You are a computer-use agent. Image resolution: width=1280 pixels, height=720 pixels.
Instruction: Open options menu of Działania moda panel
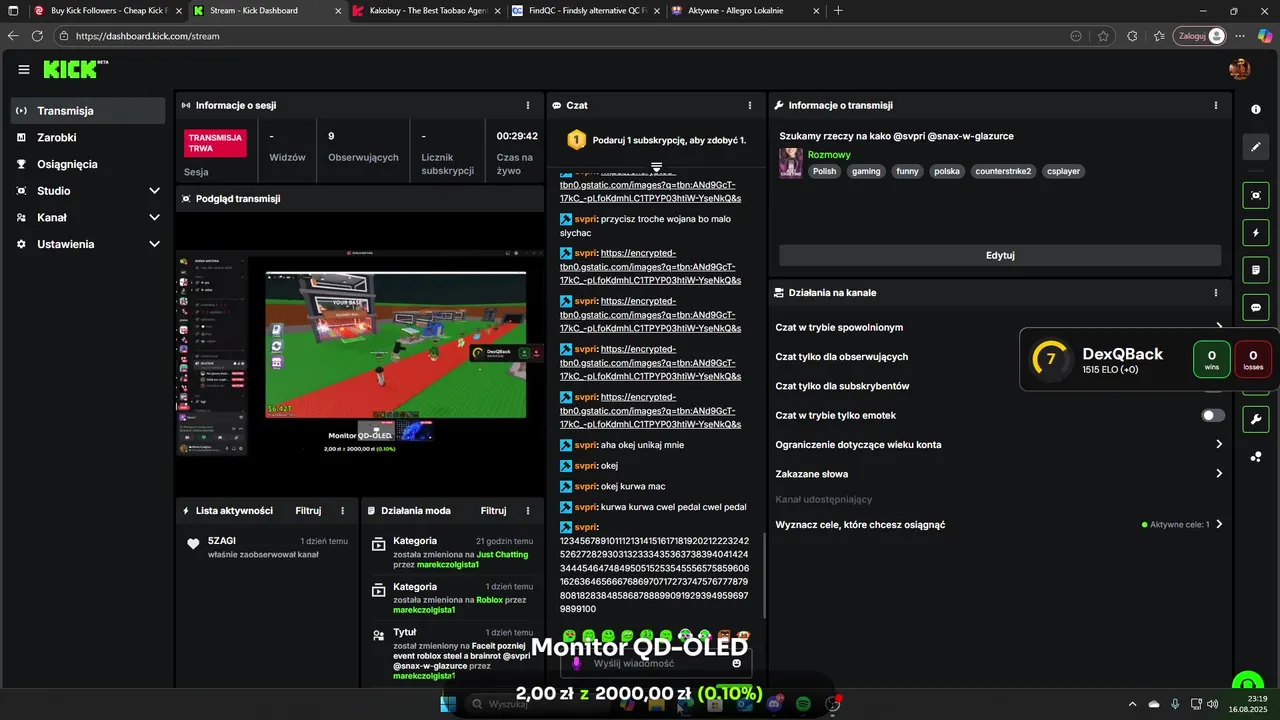[x=528, y=510]
